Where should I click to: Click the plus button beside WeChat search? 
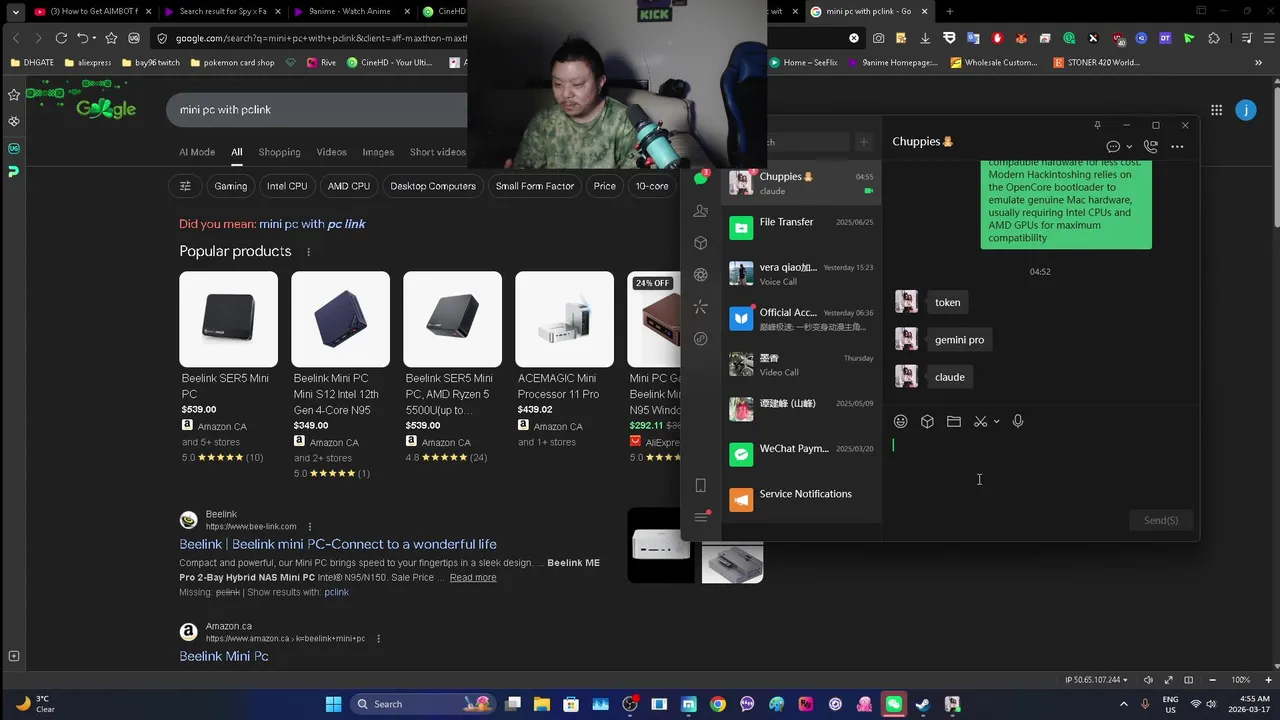point(864,142)
